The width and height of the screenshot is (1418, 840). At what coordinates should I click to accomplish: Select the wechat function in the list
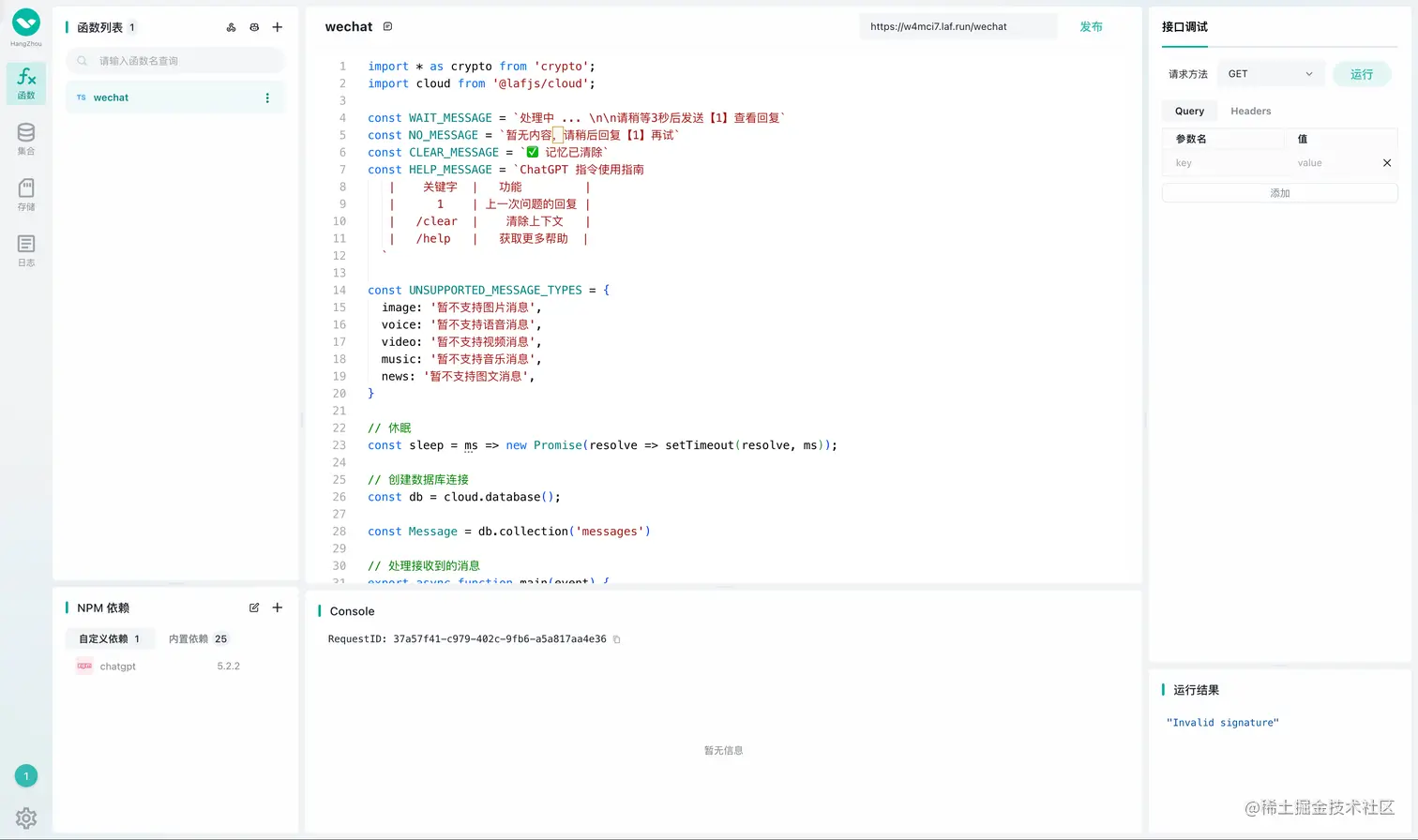click(175, 97)
